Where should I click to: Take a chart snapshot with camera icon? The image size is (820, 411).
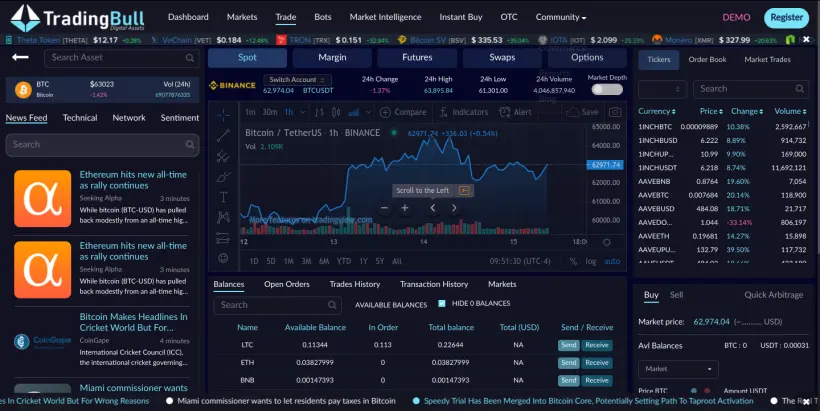[x=616, y=112]
